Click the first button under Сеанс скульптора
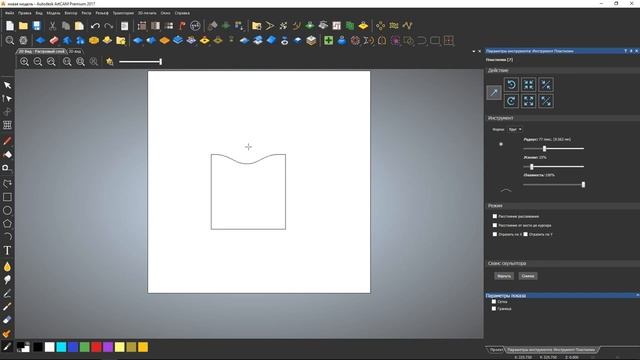640x360 pixels. 504,276
